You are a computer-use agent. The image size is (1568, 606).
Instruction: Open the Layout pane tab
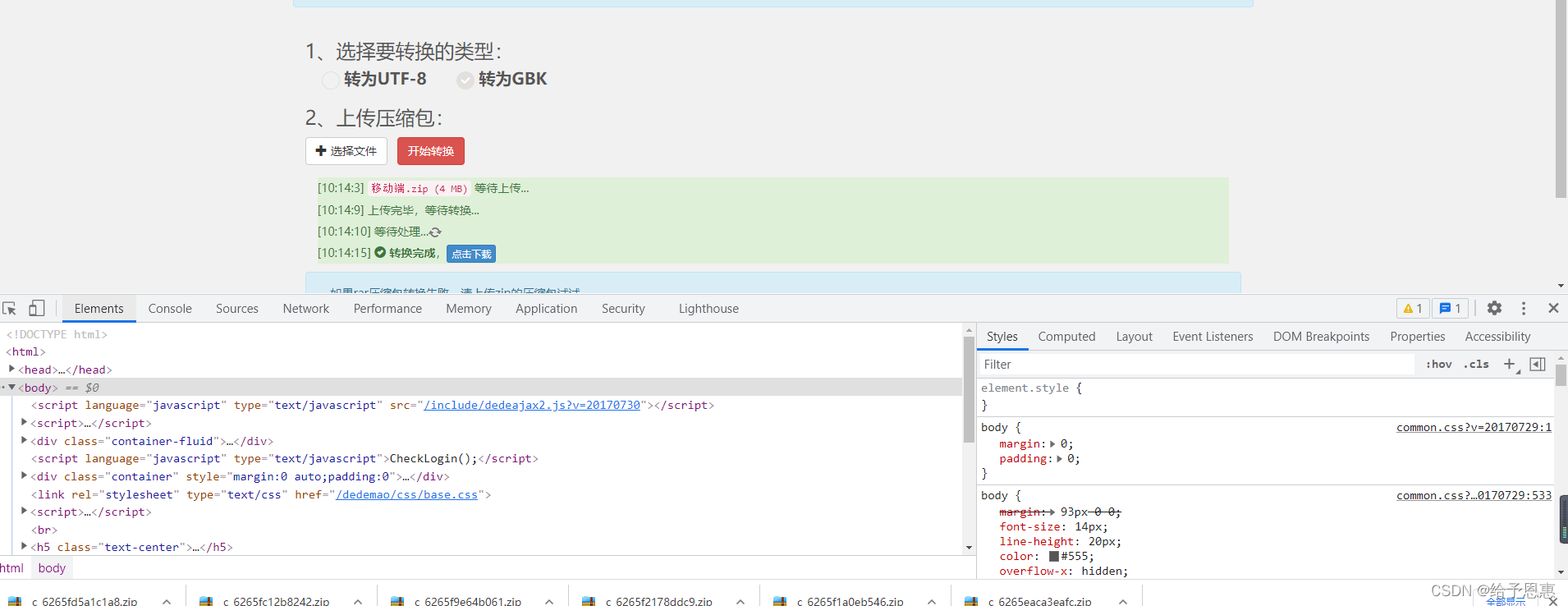[1134, 337]
